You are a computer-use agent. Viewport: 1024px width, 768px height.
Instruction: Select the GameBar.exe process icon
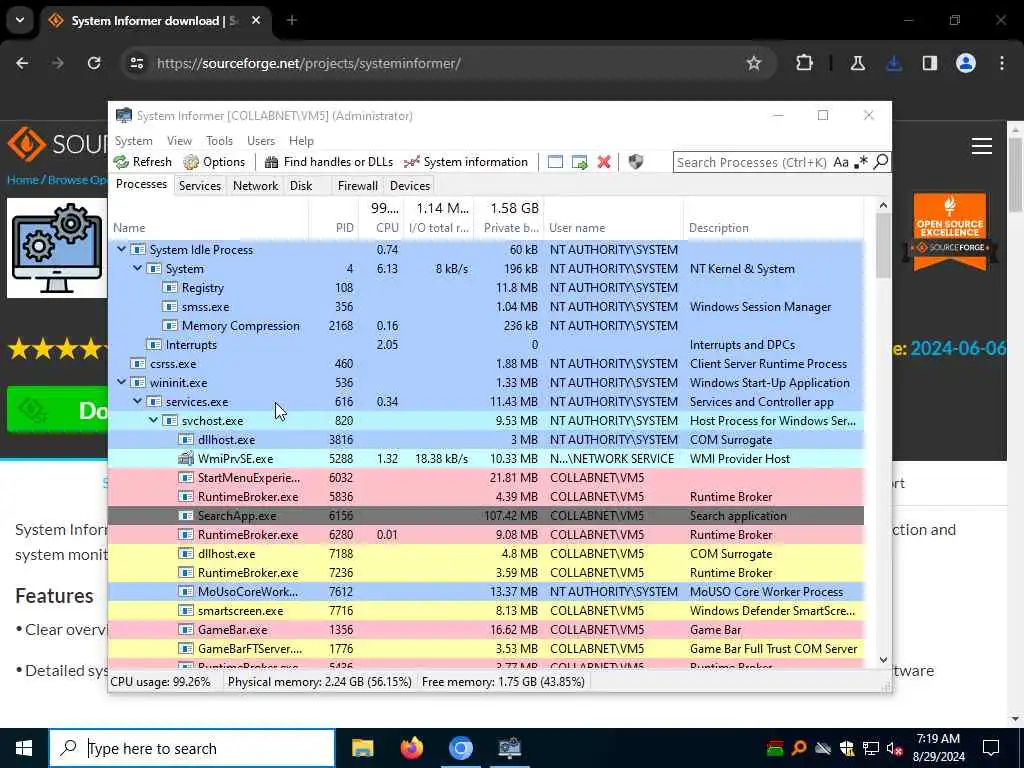[186, 630]
